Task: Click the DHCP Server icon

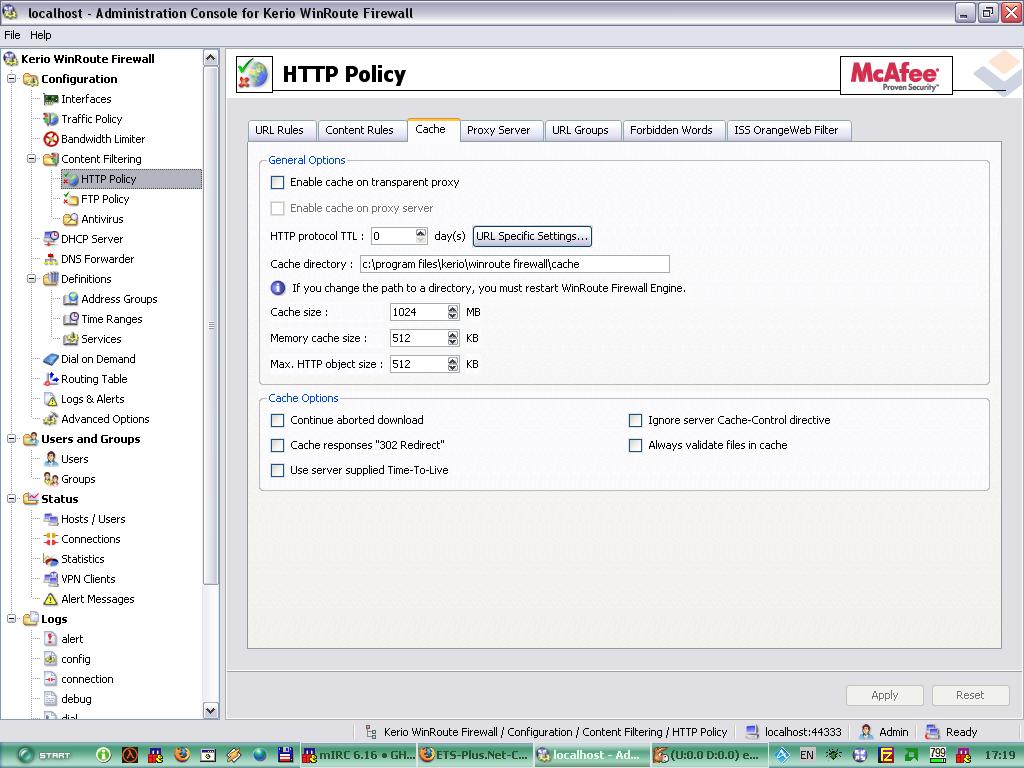Action: tap(51, 239)
